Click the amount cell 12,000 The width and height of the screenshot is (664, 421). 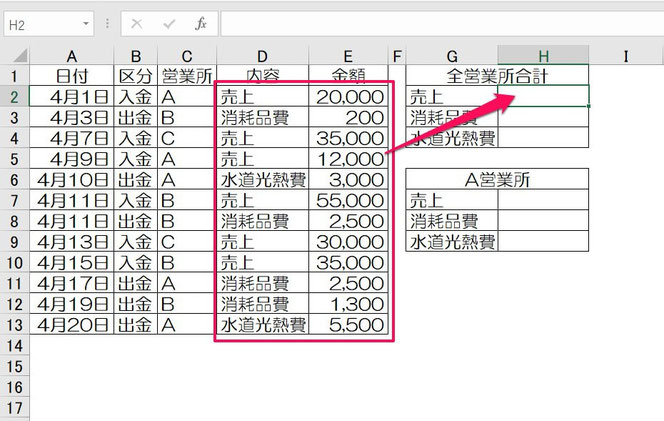[x=348, y=159]
